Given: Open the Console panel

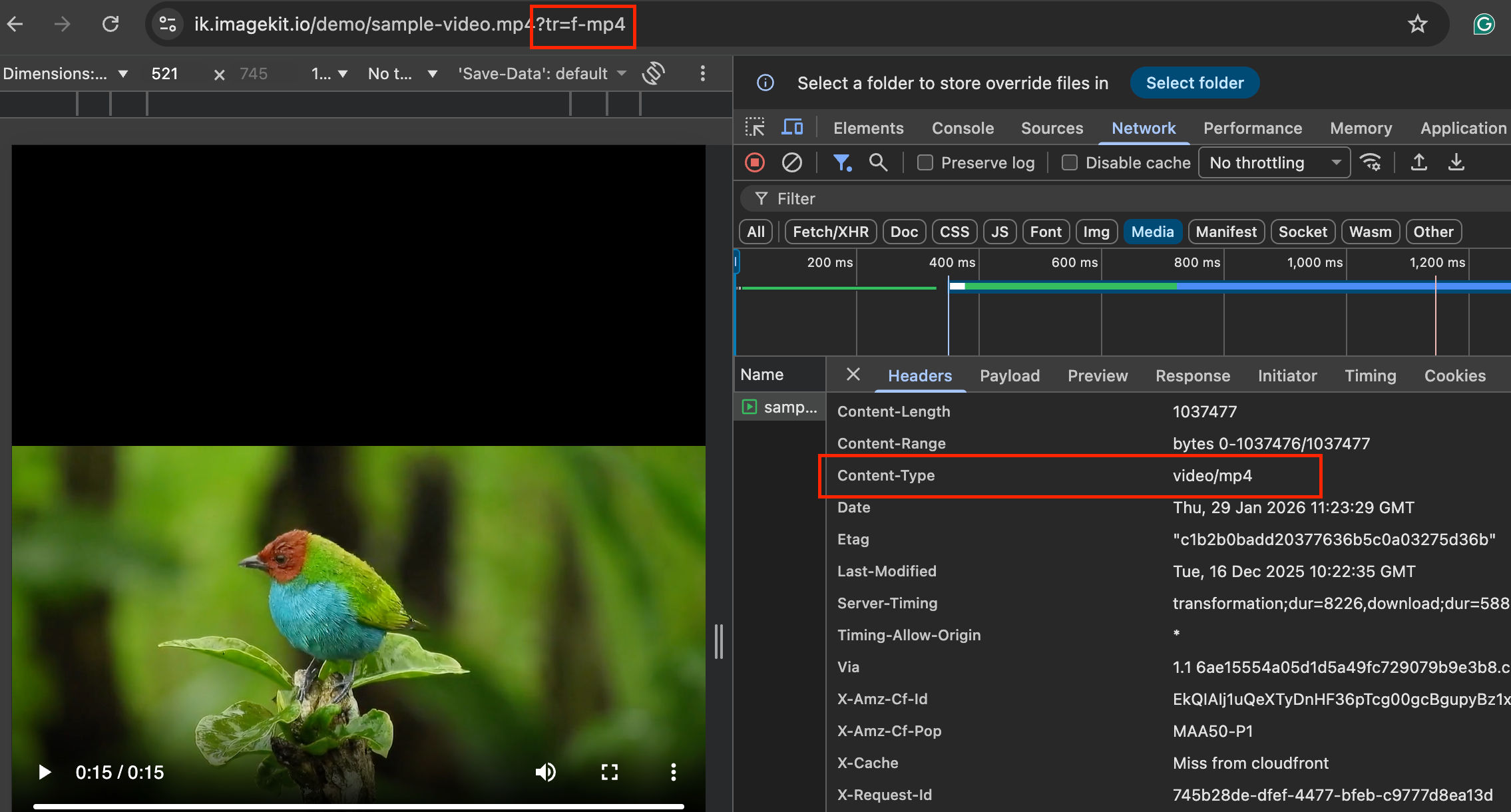Looking at the screenshot, I should [963, 128].
